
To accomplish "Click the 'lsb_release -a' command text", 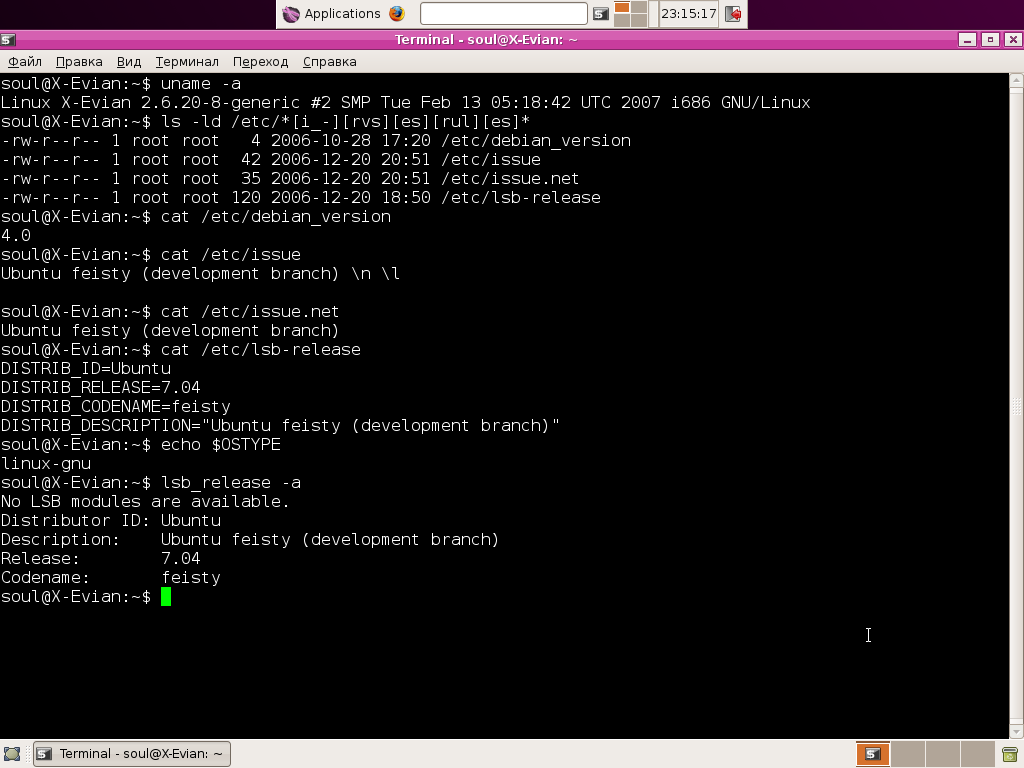I will [x=231, y=483].
